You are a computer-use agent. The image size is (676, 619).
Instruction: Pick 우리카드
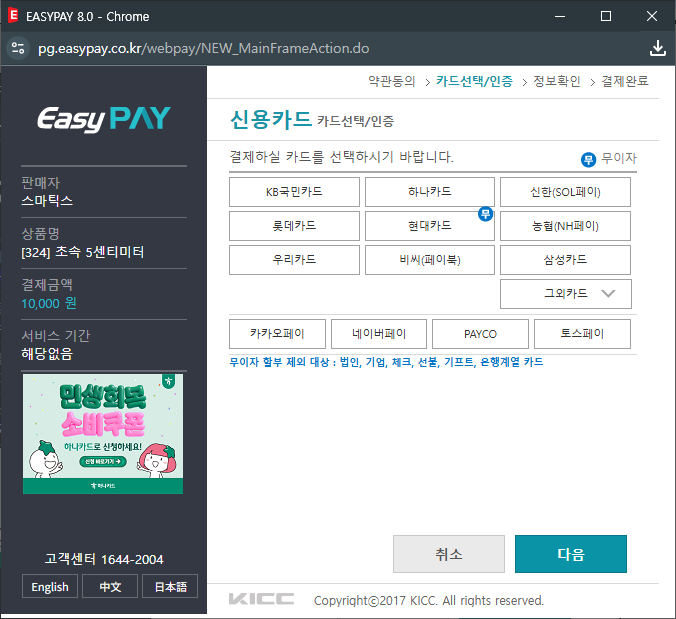point(294,260)
